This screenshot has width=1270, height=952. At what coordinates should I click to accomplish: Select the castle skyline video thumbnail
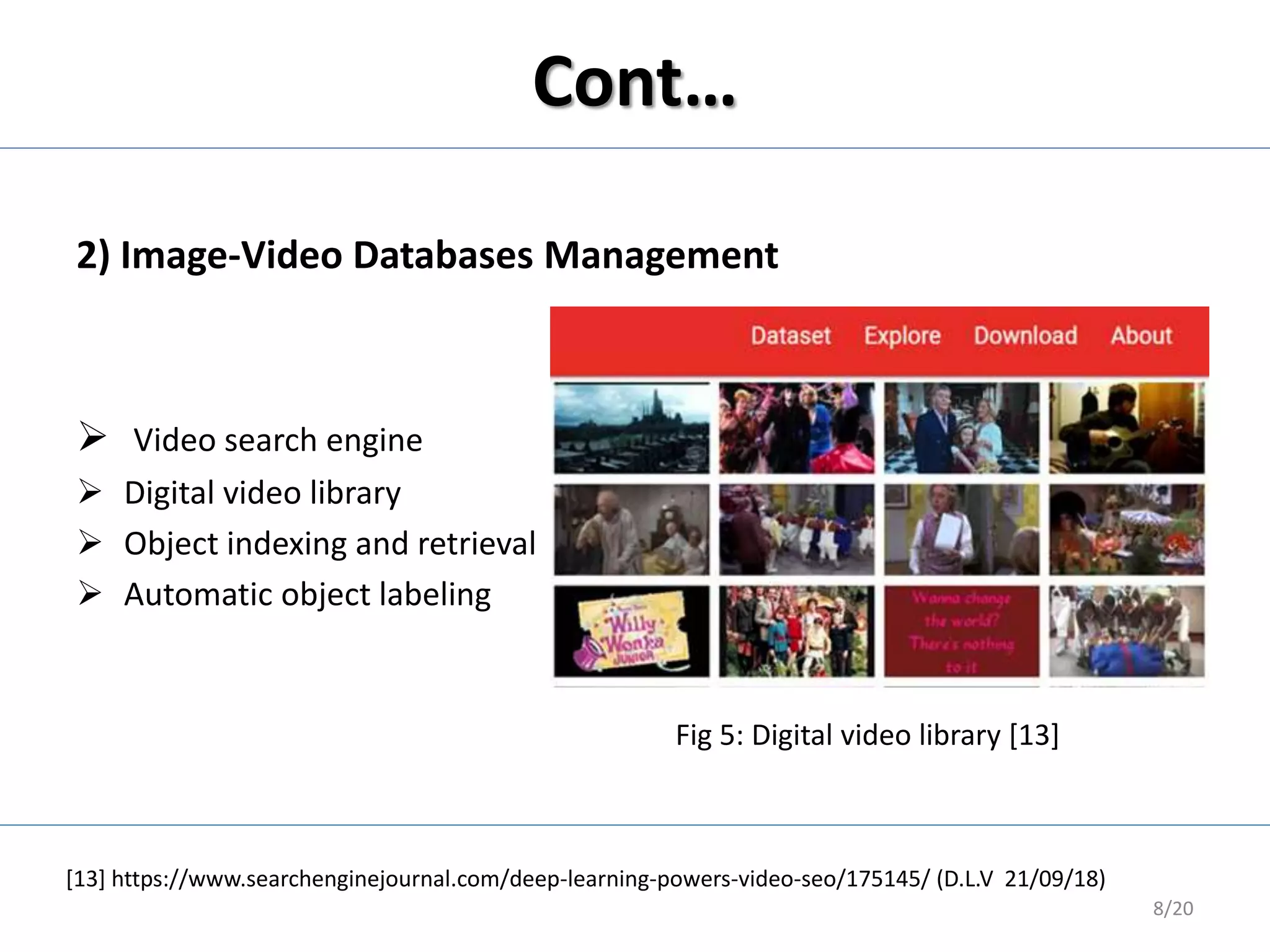[x=631, y=428]
